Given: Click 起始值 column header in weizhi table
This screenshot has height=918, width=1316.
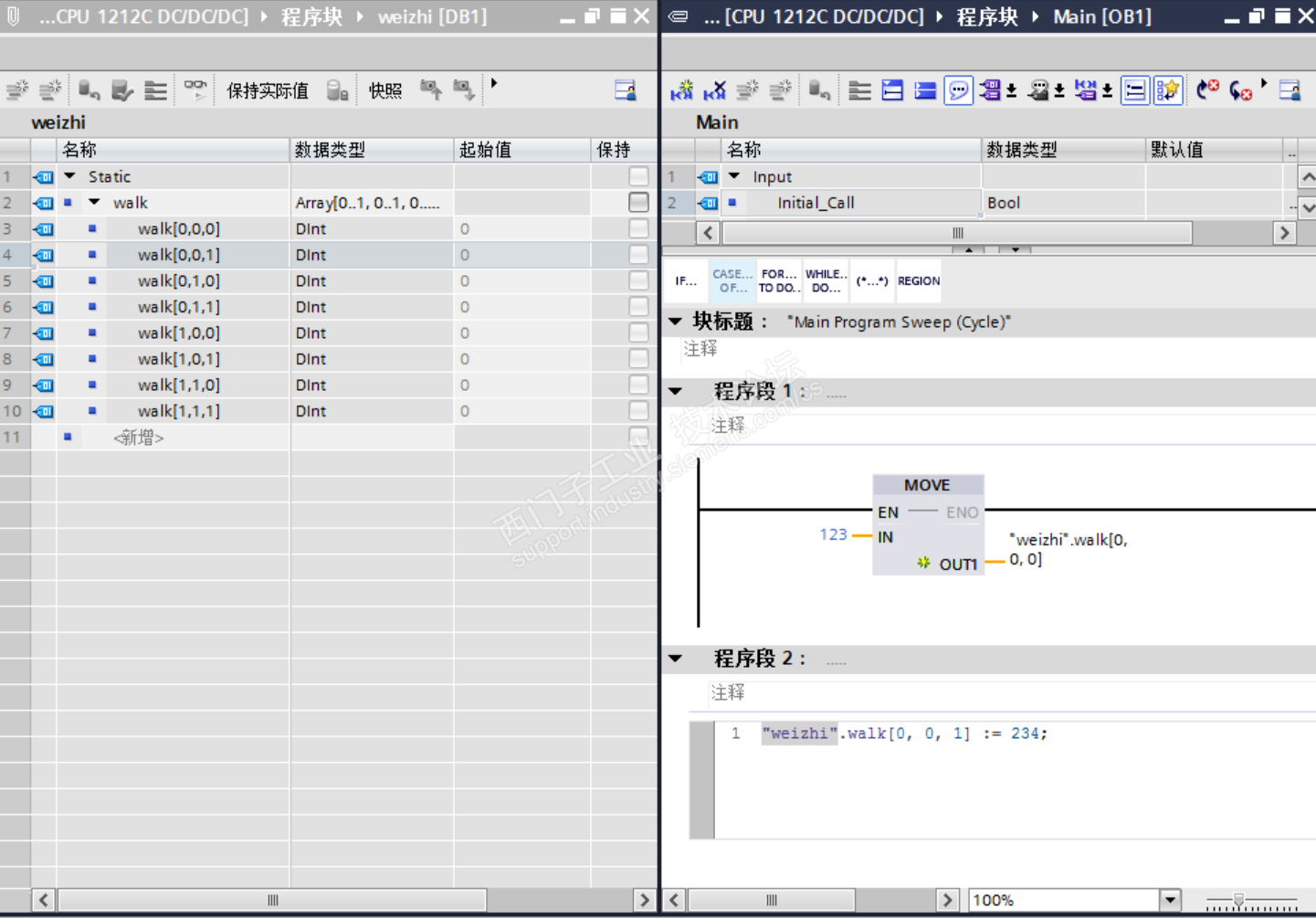Looking at the screenshot, I should [x=522, y=150].
